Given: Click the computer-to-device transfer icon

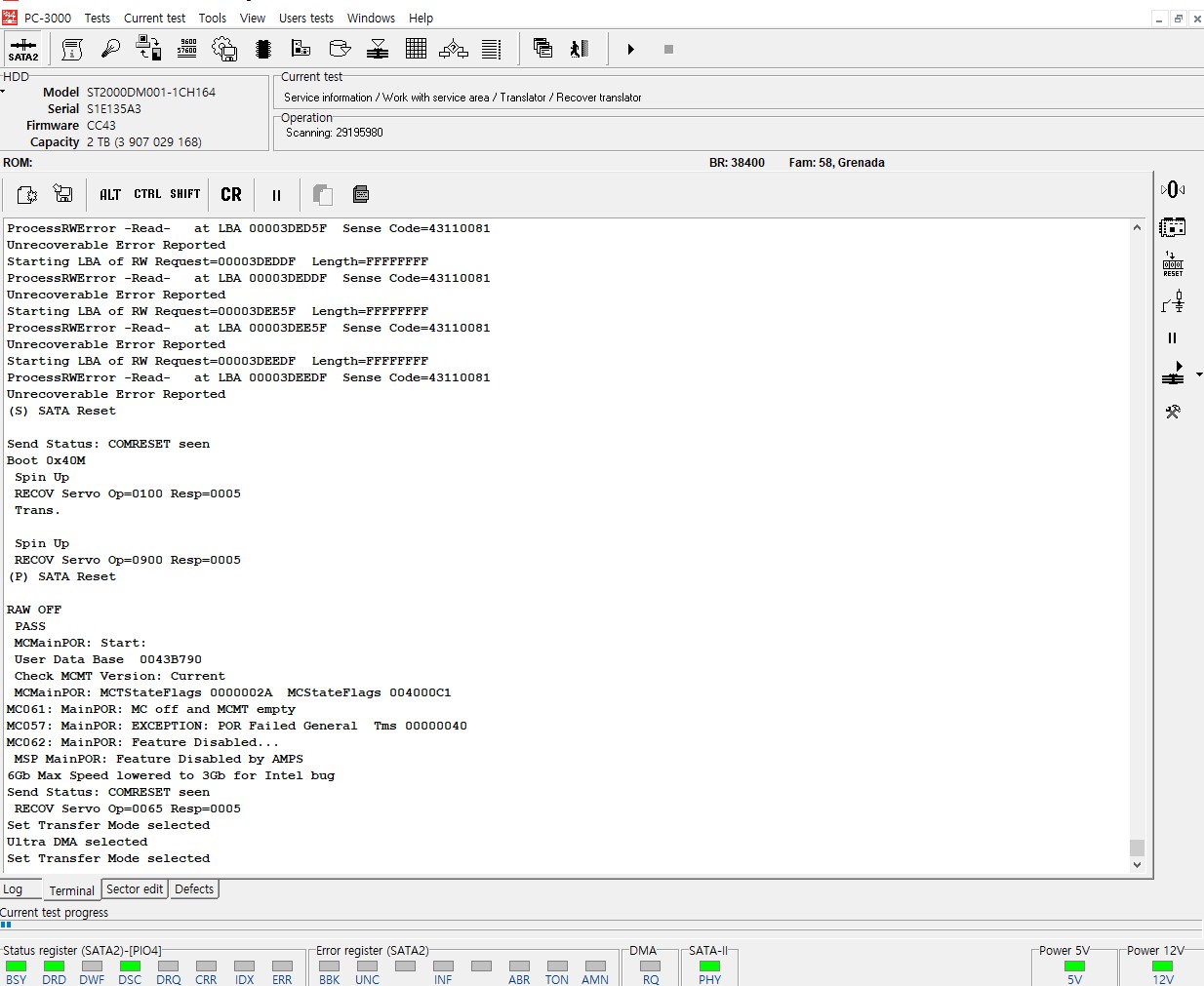Looking at the screenshot, I should 148,49.
